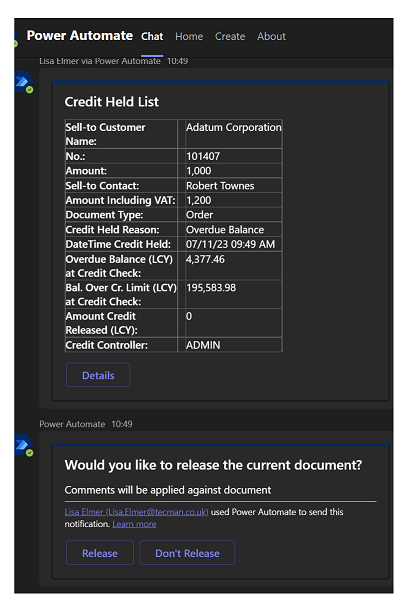Click the Power Automate avatar beside release question

click(23, 446)
